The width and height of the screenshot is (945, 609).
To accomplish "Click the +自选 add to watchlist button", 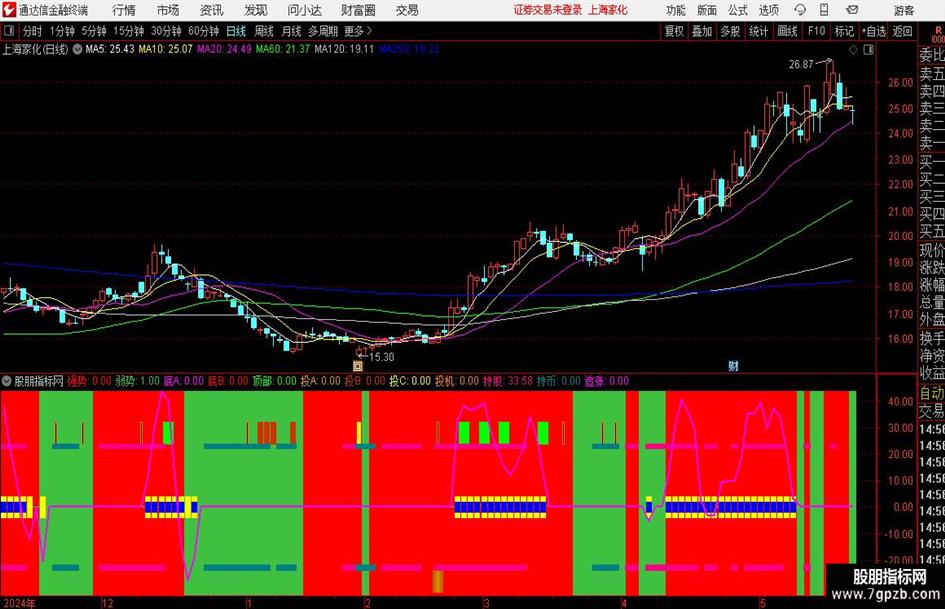I will pyautogui.click(x=874, y=31).
